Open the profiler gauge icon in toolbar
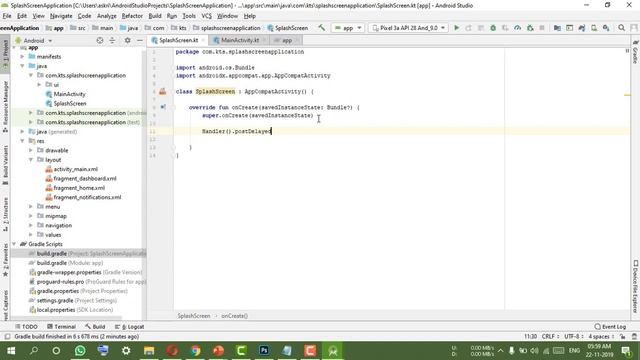The height and width of the screenshot is (360, 640). (x=518, y=28)
